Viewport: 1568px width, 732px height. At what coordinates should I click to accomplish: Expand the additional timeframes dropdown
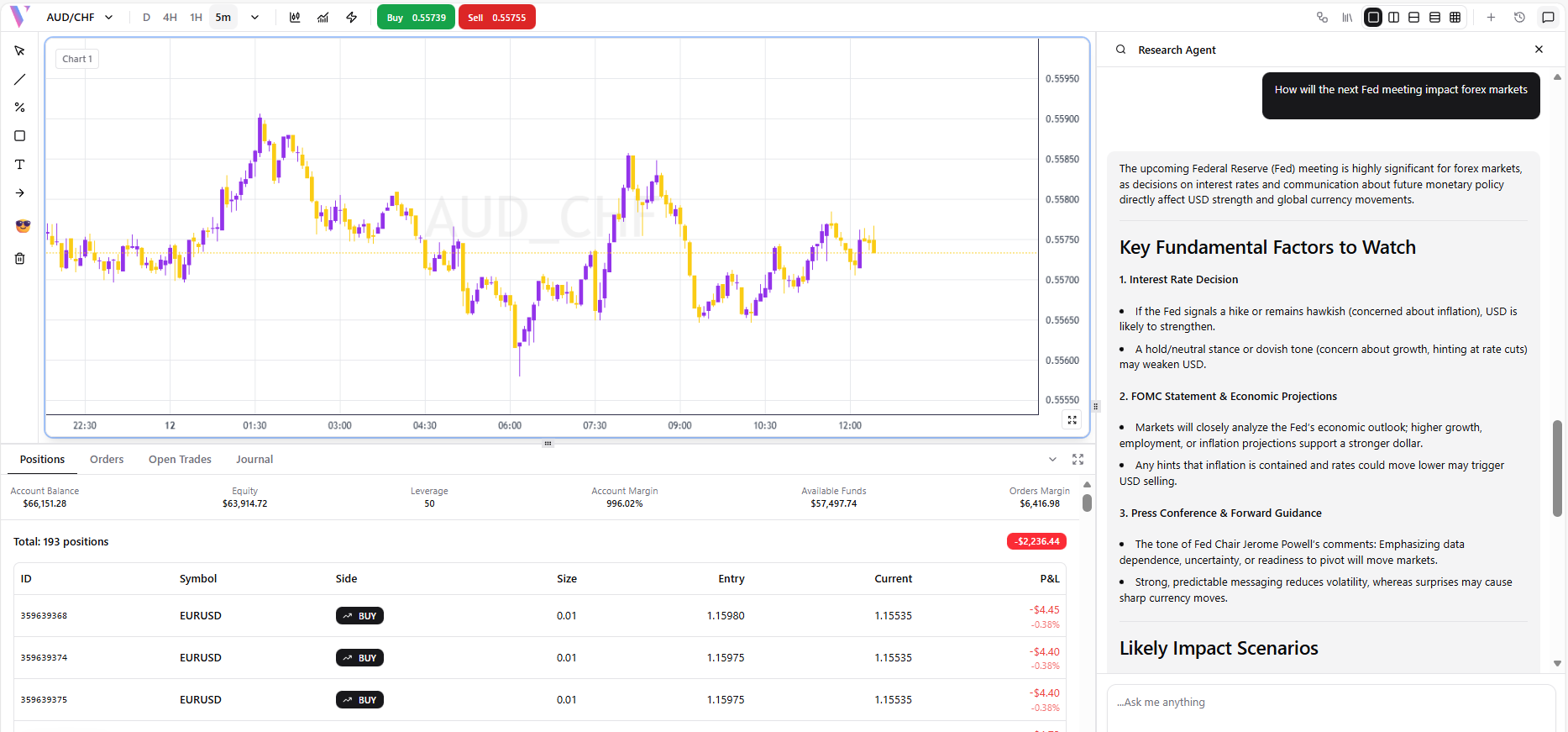(254, 18)
